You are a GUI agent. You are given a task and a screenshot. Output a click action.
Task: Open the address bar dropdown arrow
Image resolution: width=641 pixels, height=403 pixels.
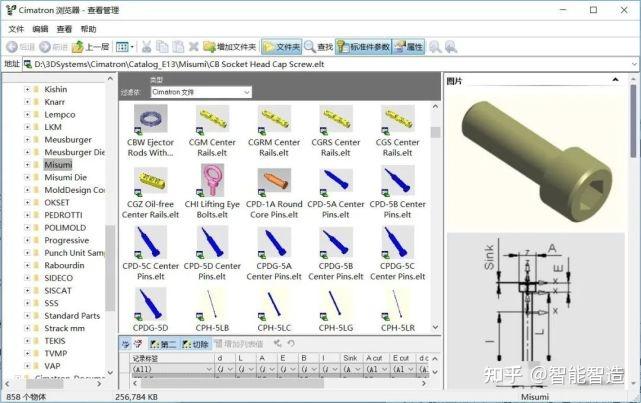point(634,64)
